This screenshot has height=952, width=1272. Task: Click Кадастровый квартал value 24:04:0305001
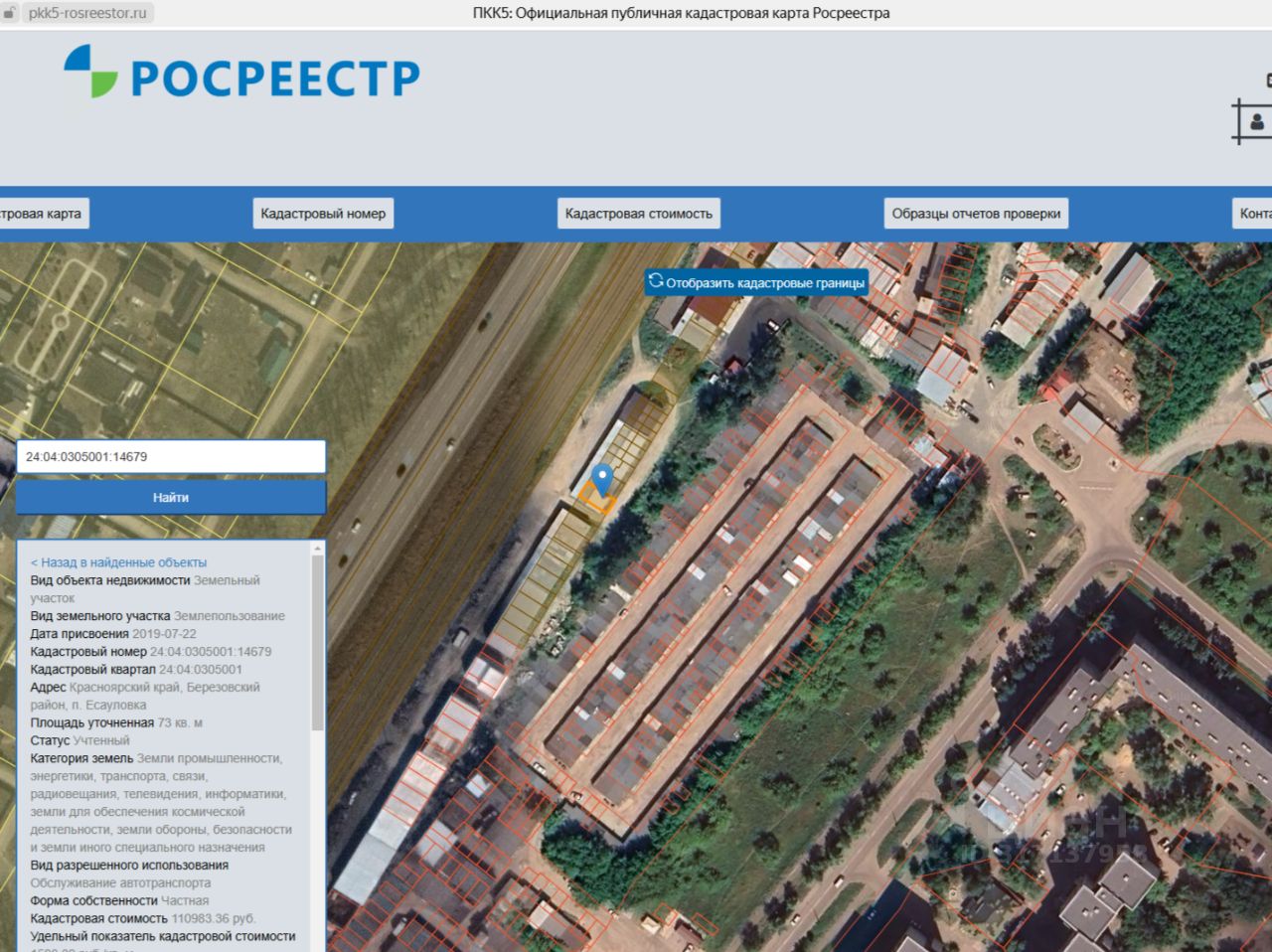tap(201, 670)
